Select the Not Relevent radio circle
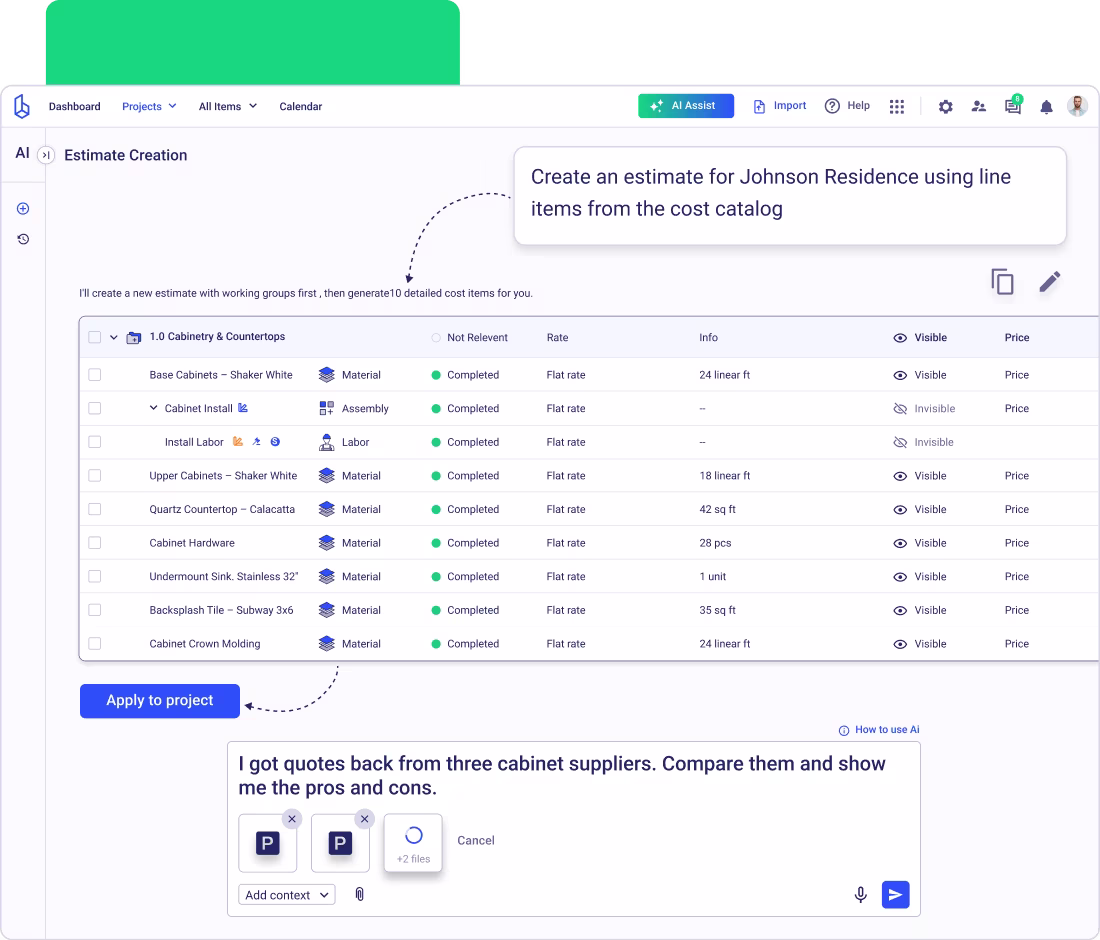The height and width of the screenshot is (940, 1100). point(436,337)
